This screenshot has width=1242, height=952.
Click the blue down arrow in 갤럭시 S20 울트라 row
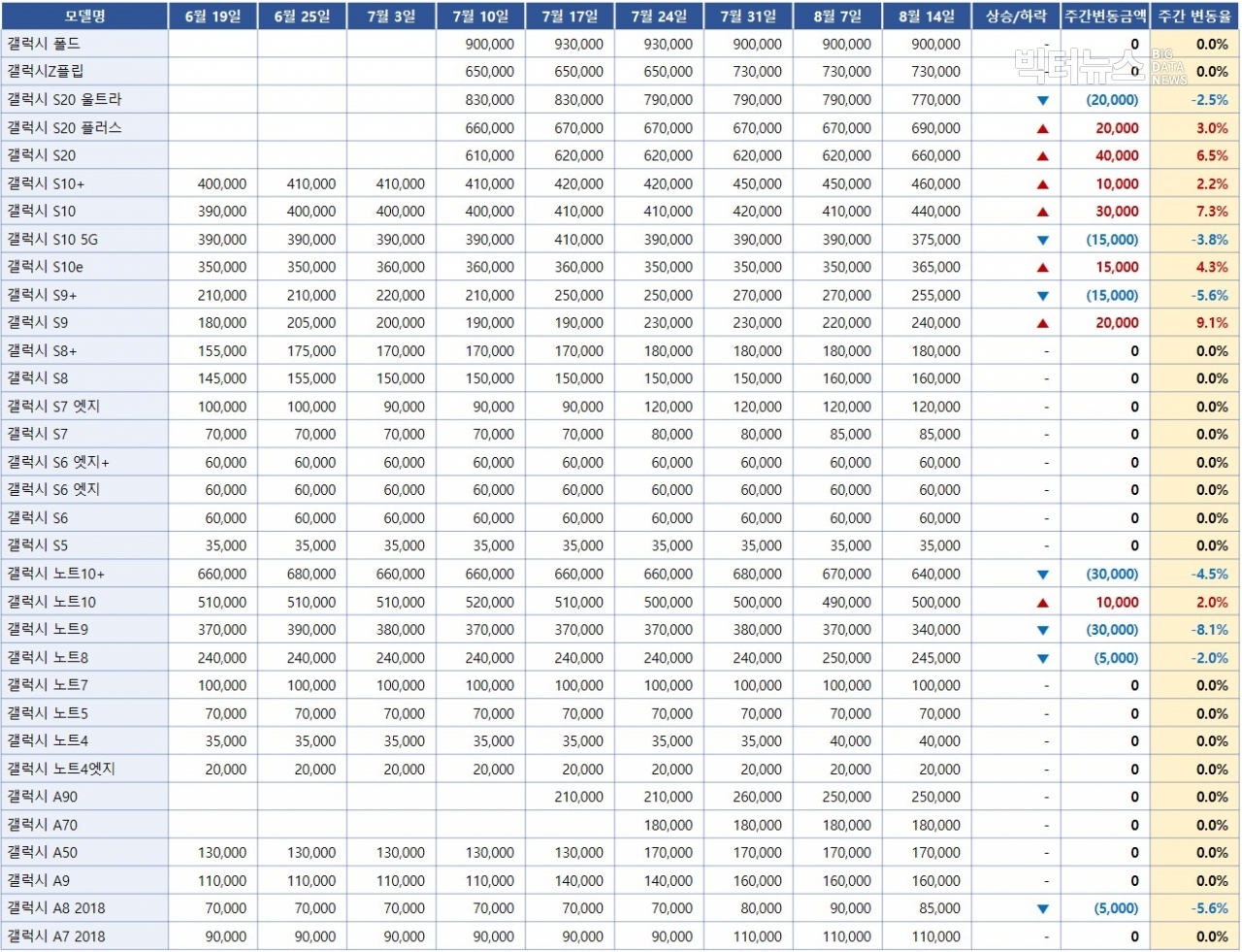(x=1042, y=100)
